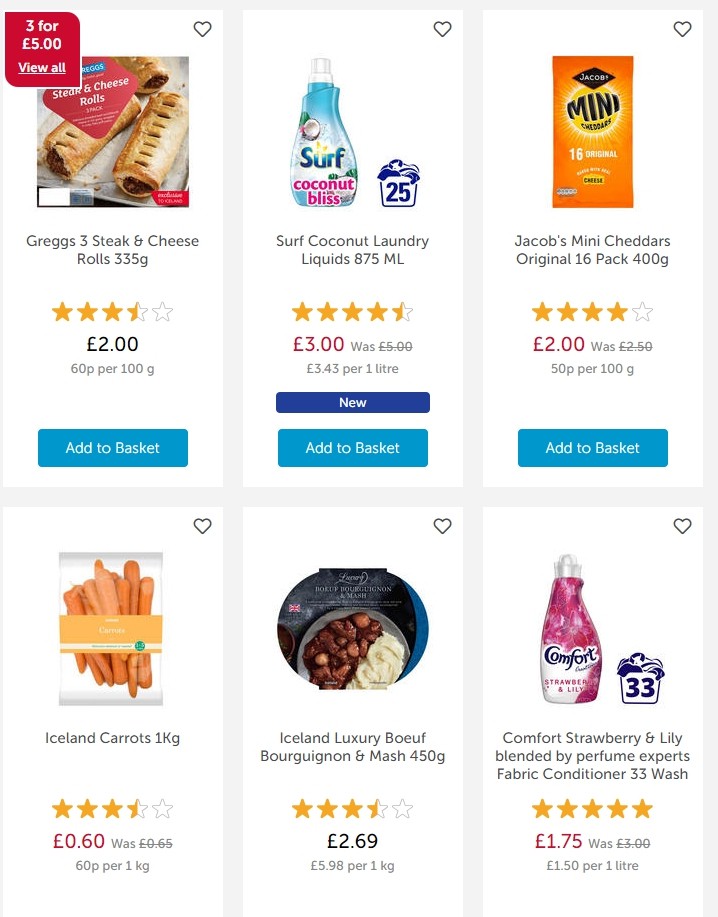Click the Boeuf Bourguignon & Mash product image
The image size is (718, 917).
(352, 629)
